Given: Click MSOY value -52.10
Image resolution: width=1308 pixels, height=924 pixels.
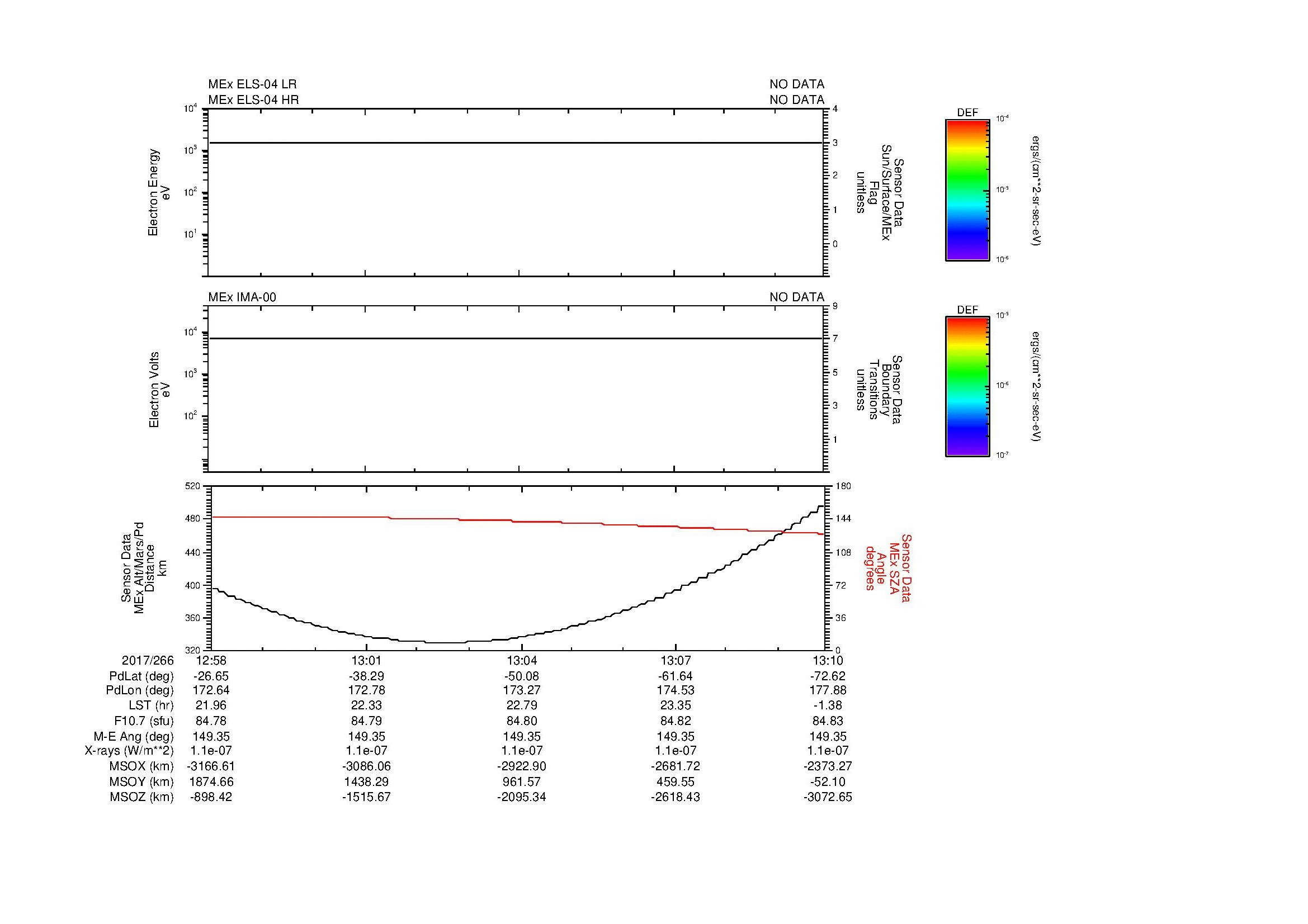Looking at the screenshot, I should [828, 782].
